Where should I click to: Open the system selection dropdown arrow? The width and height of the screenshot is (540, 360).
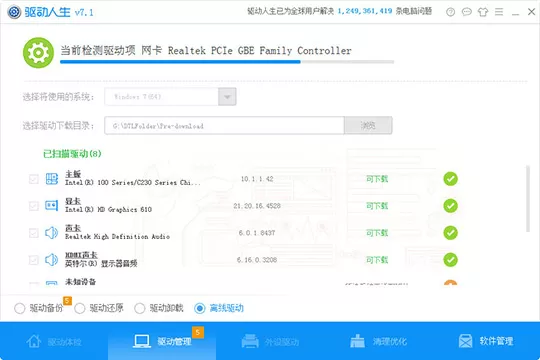(x=227, y=97)
